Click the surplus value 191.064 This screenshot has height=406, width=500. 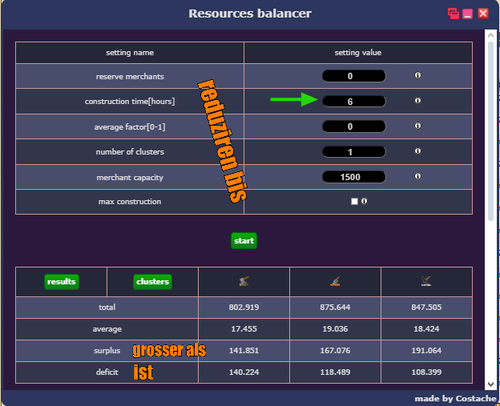coord(426,351)
